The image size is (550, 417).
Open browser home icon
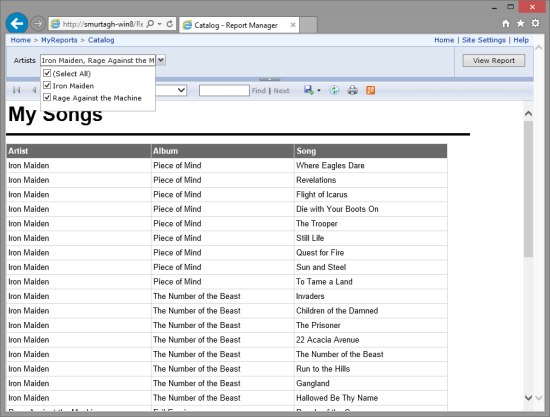click(x=505, y=23)
